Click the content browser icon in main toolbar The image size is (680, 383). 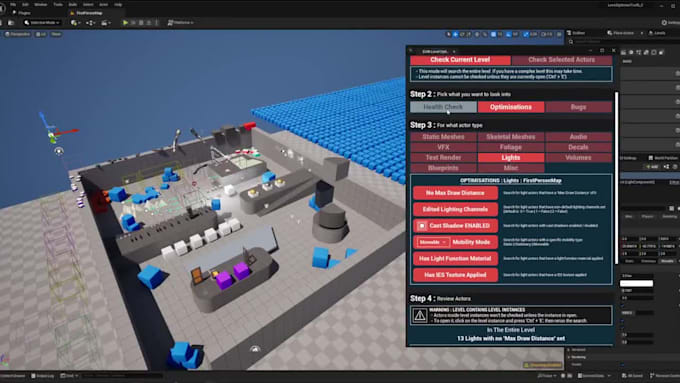11,23
